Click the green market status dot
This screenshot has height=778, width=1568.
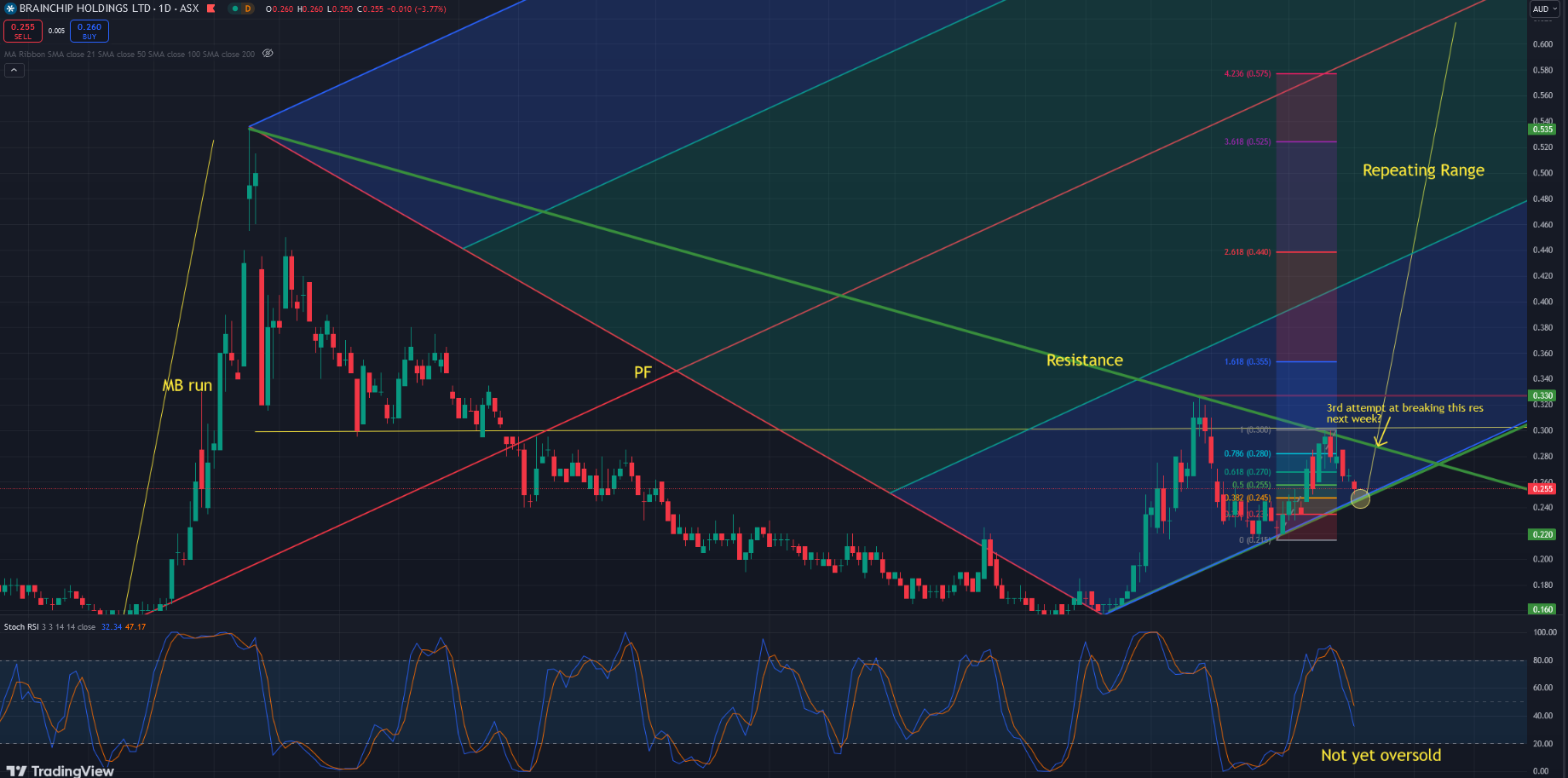pyautogui.click(x=235, y=9)
